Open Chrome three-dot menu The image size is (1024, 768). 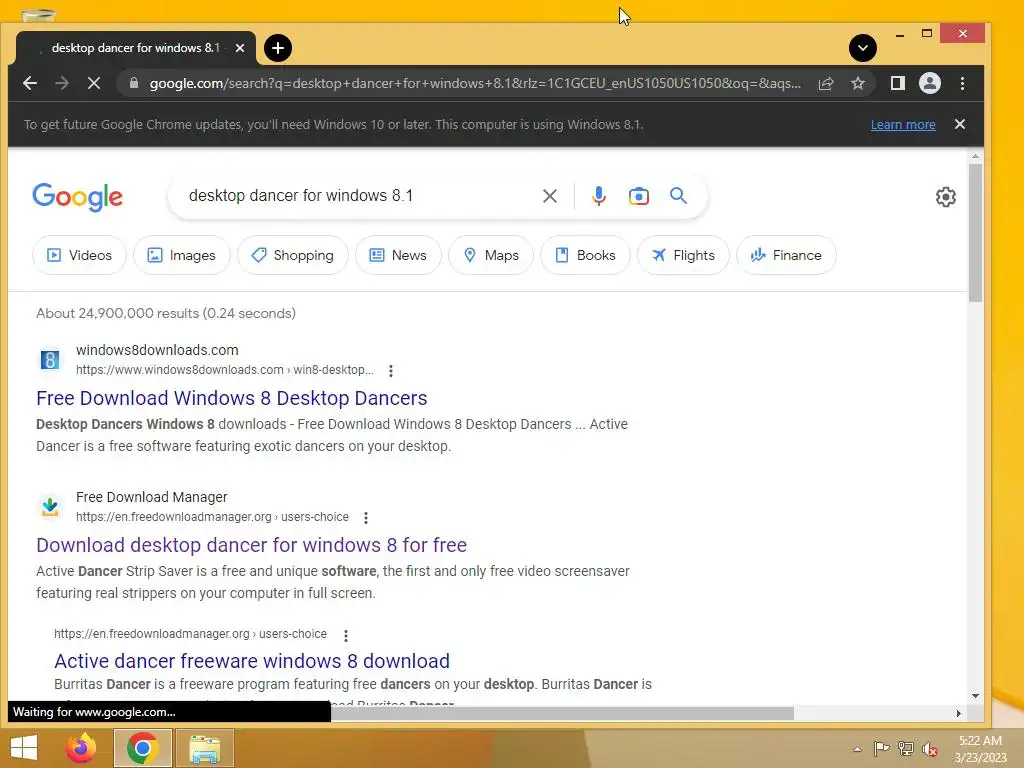(x=963, y=83)
